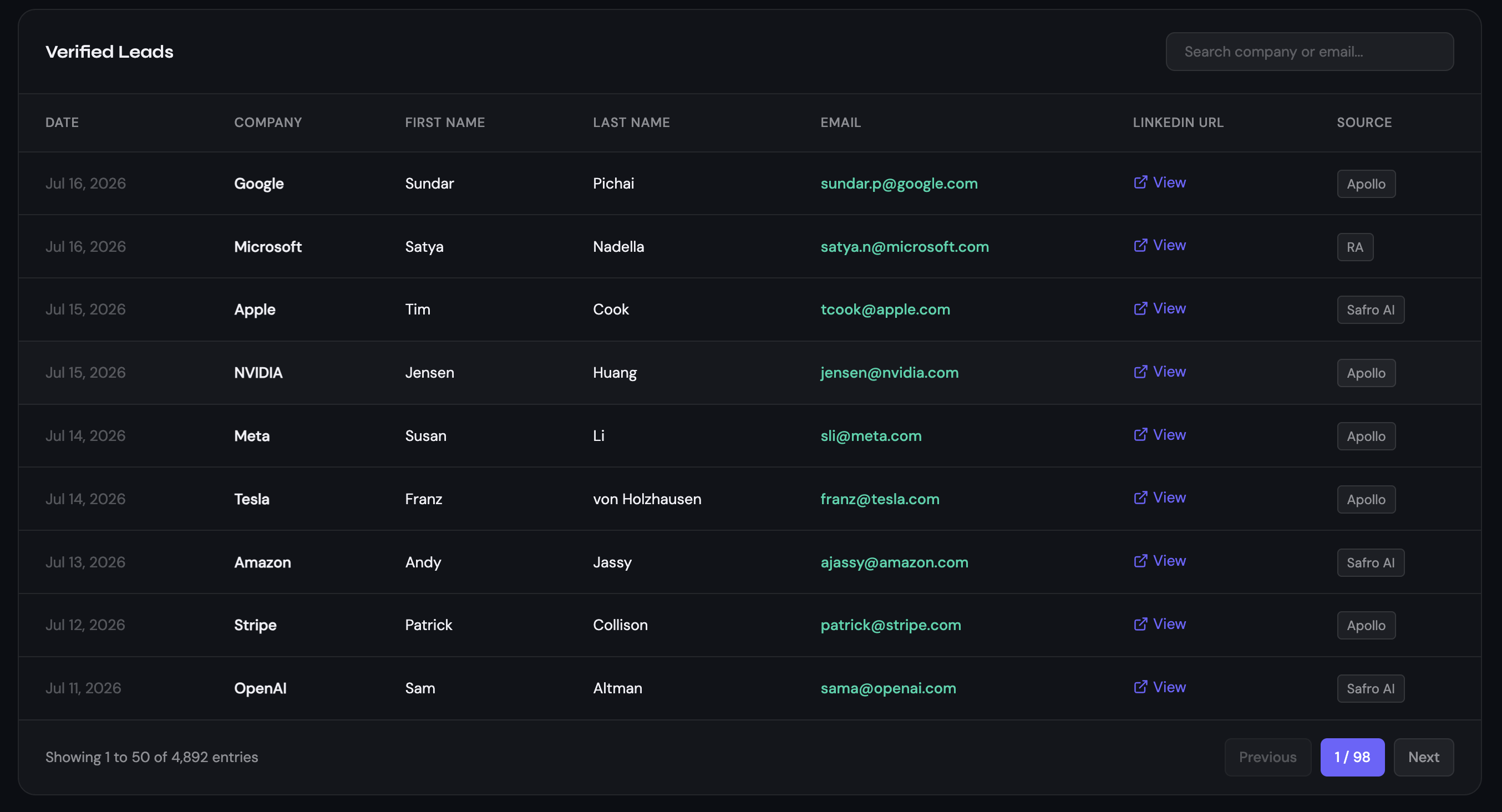Image resolution: width=1502 pixels, height=812 pixels.
Task: Click the Jul 13, 2026 date cell
Action: coord(85,562)
